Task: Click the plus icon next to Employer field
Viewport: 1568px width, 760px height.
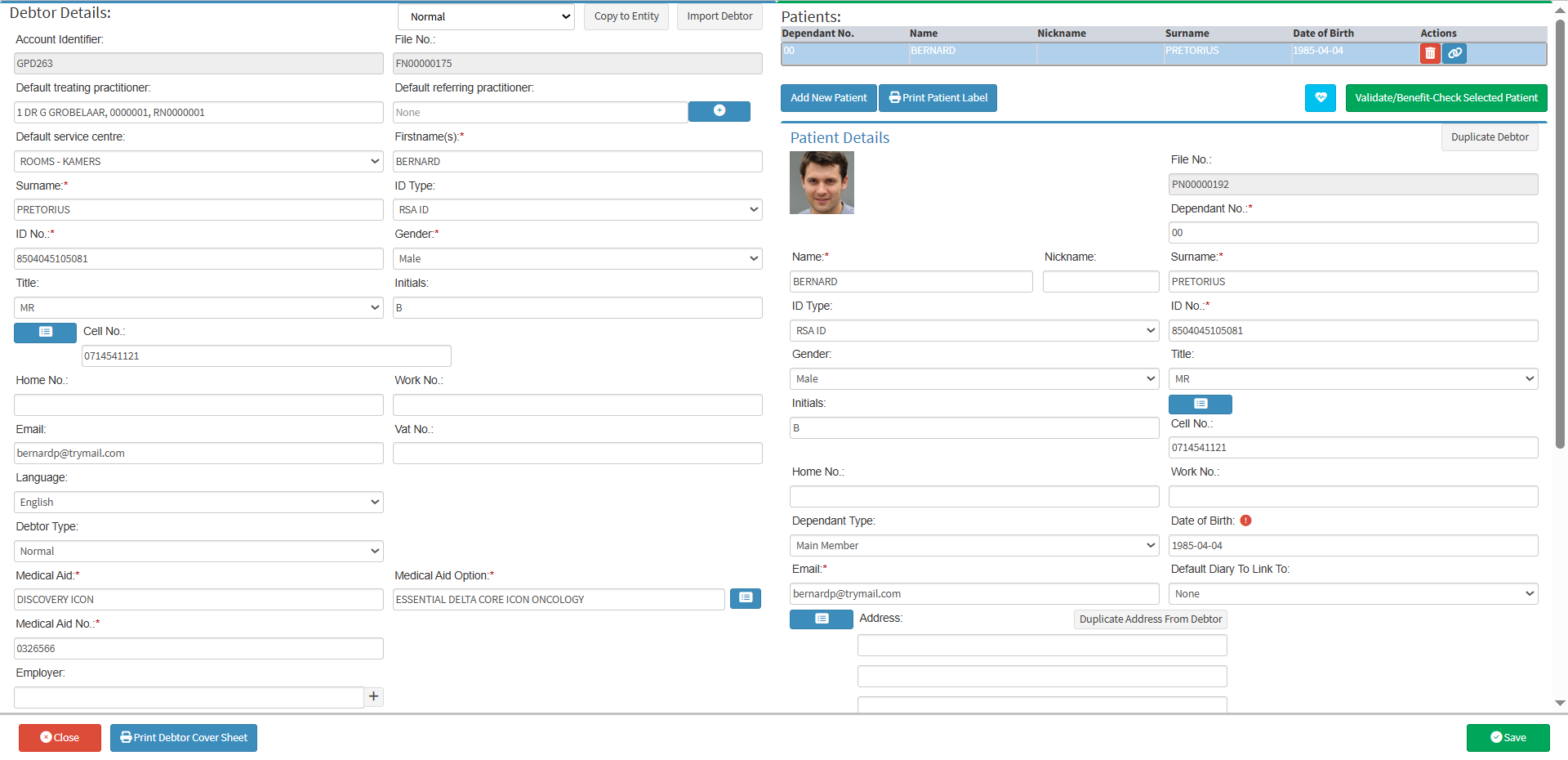Action: click(373, 696)
